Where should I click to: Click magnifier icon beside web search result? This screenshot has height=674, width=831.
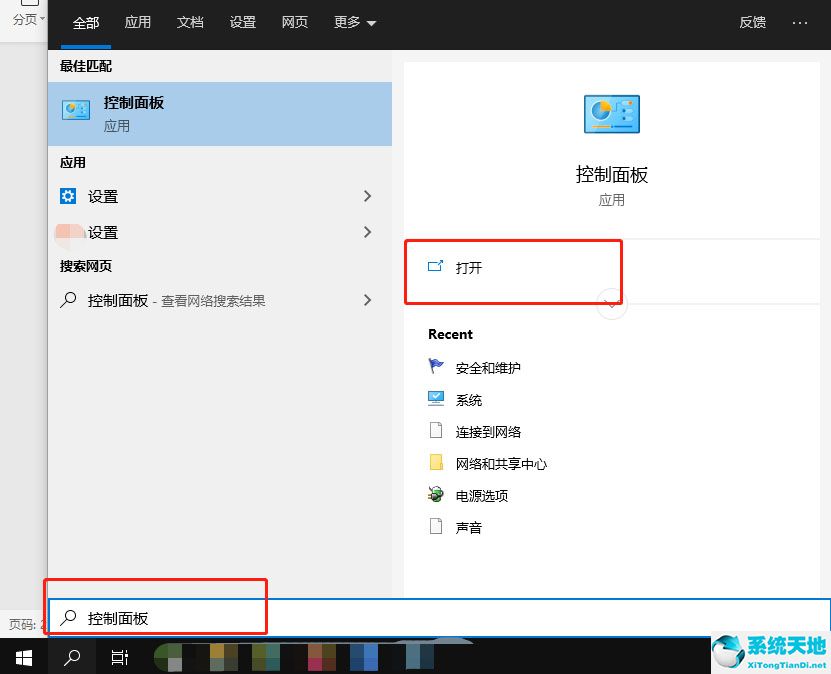68,300
